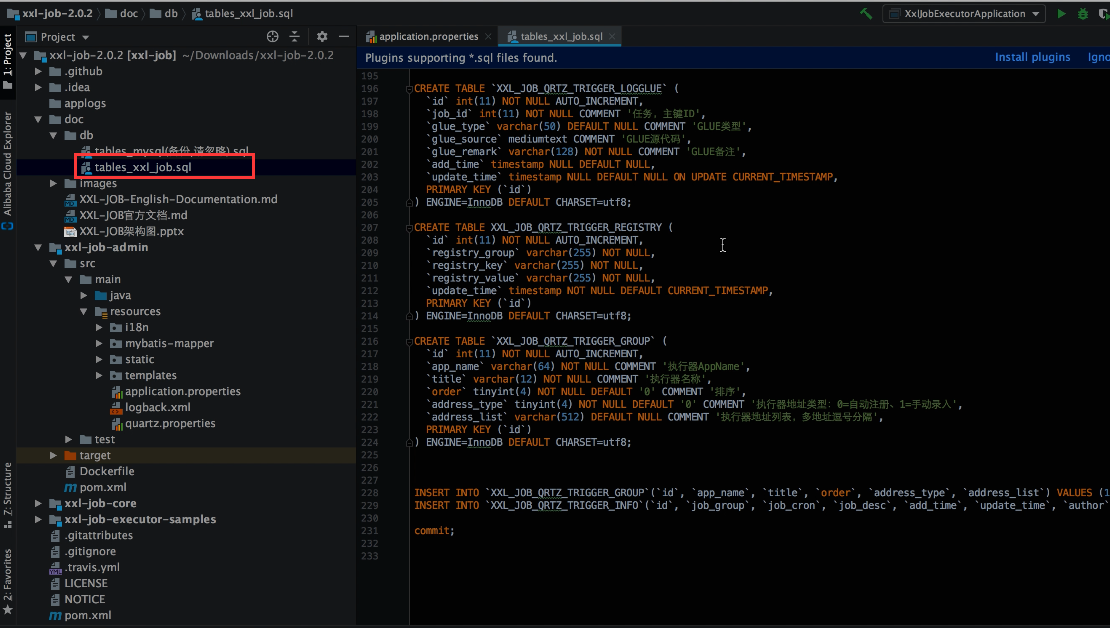
Task: Select pom.xml under xxl-job-admin
Action: (x=103, y=487)
